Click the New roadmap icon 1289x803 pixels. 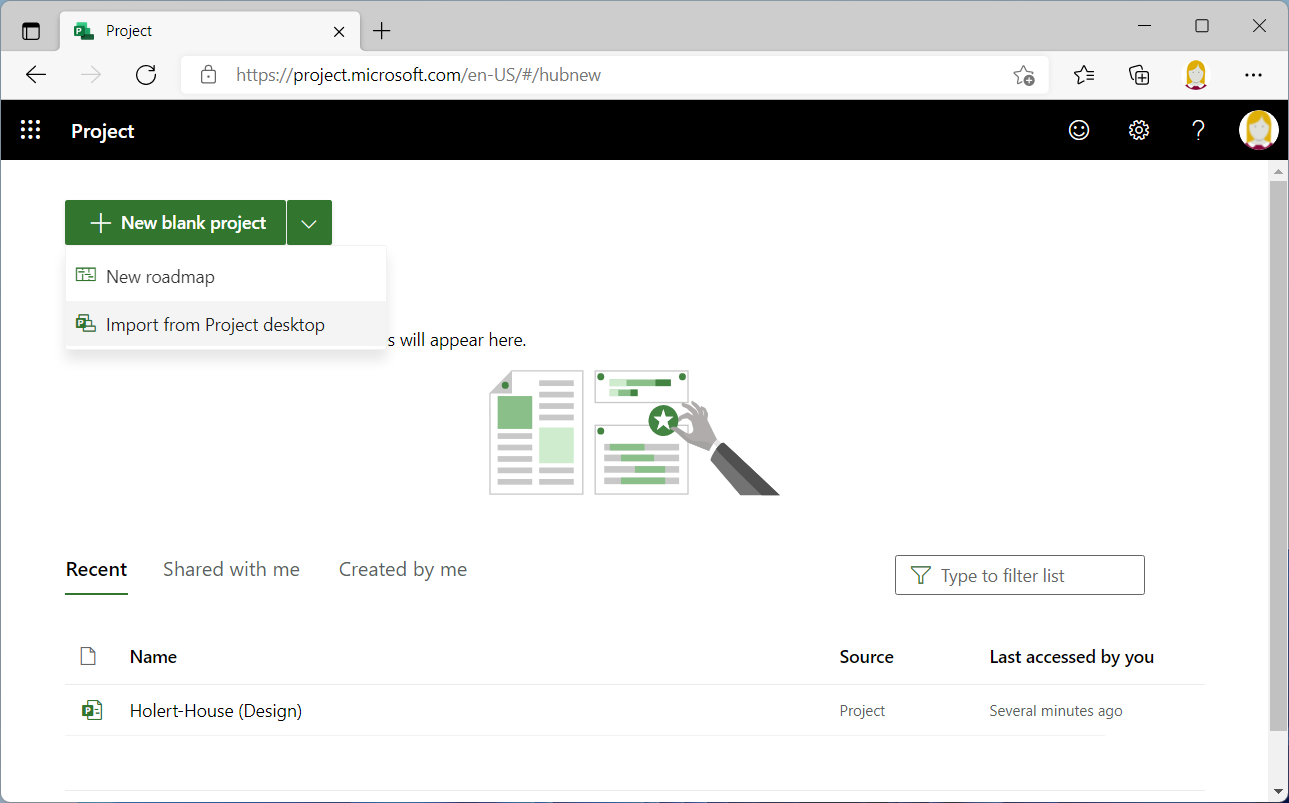pos(86,276)
